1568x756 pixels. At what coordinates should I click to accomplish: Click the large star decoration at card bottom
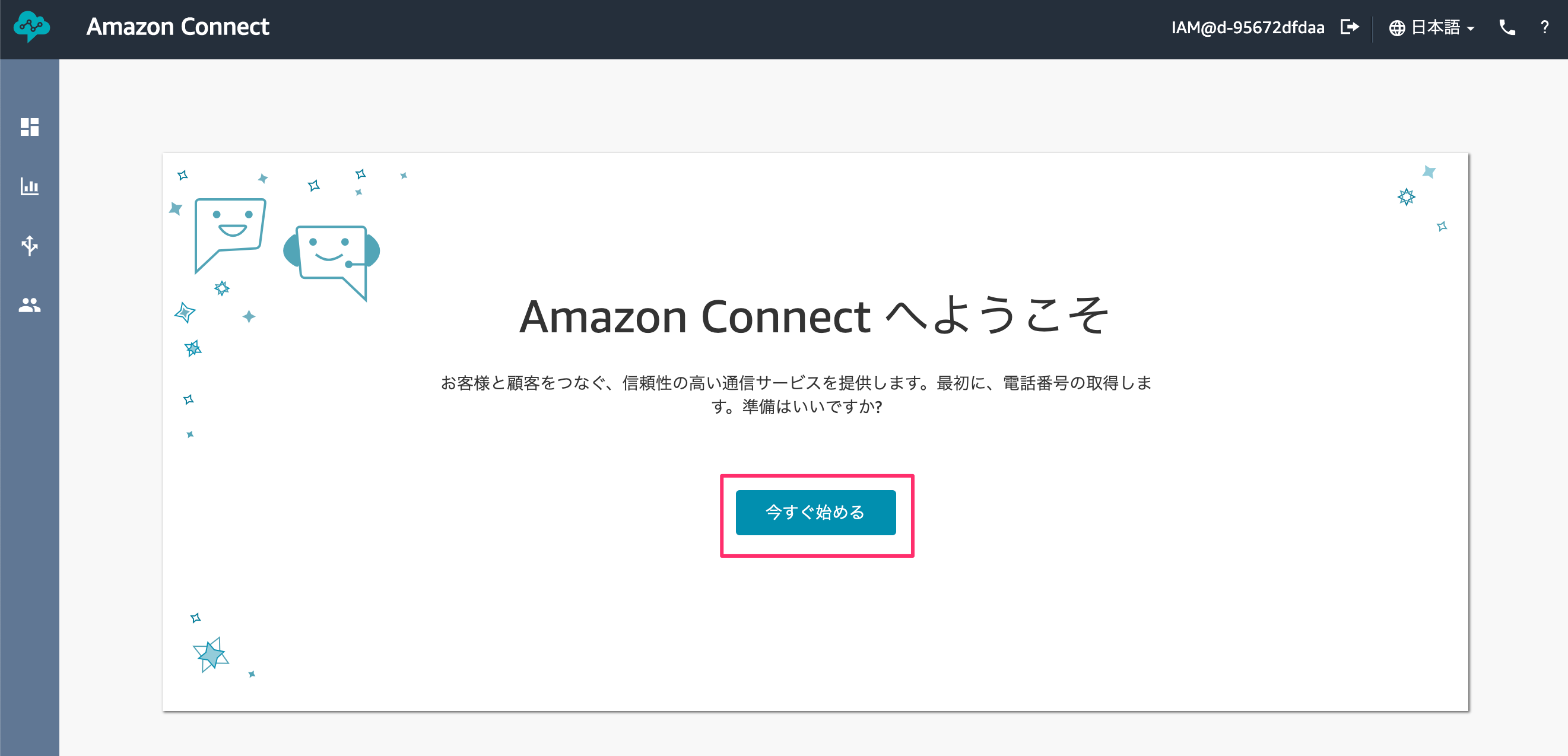211,655
